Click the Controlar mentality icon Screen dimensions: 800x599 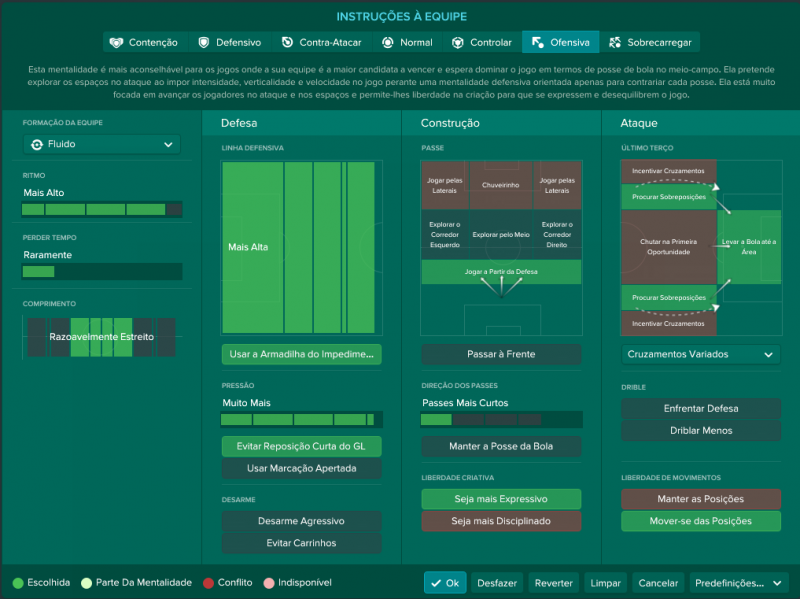click(458, 43)
